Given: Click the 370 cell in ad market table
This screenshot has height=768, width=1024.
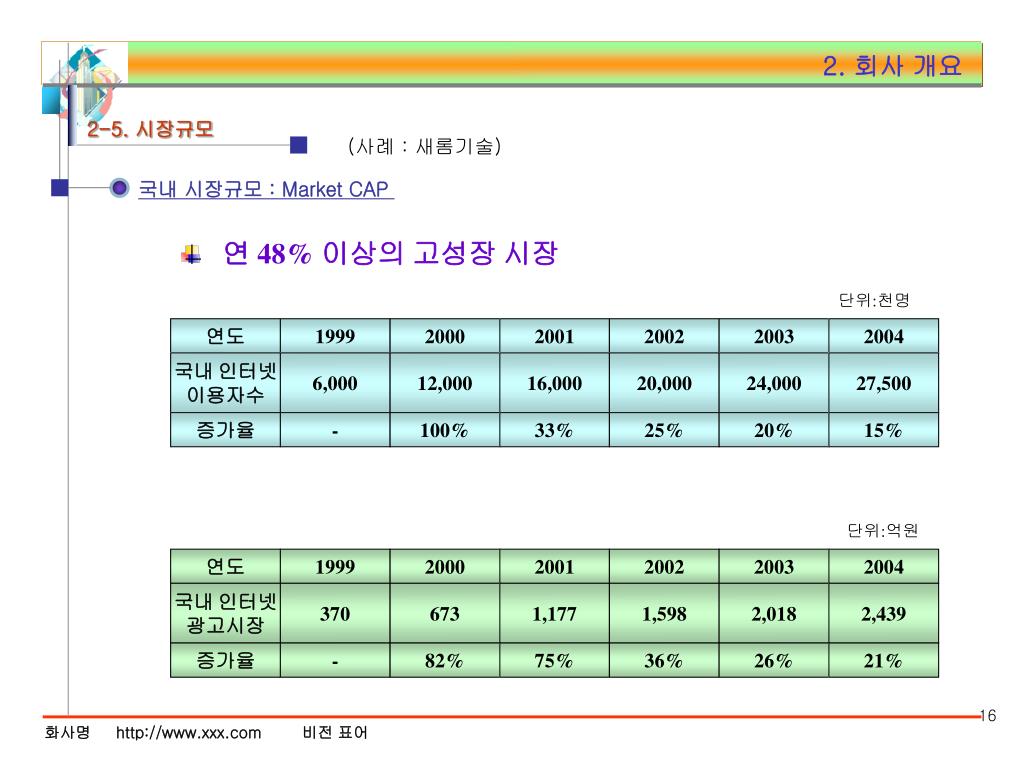Looking at the screenshot, I should (x=335, y=613).
